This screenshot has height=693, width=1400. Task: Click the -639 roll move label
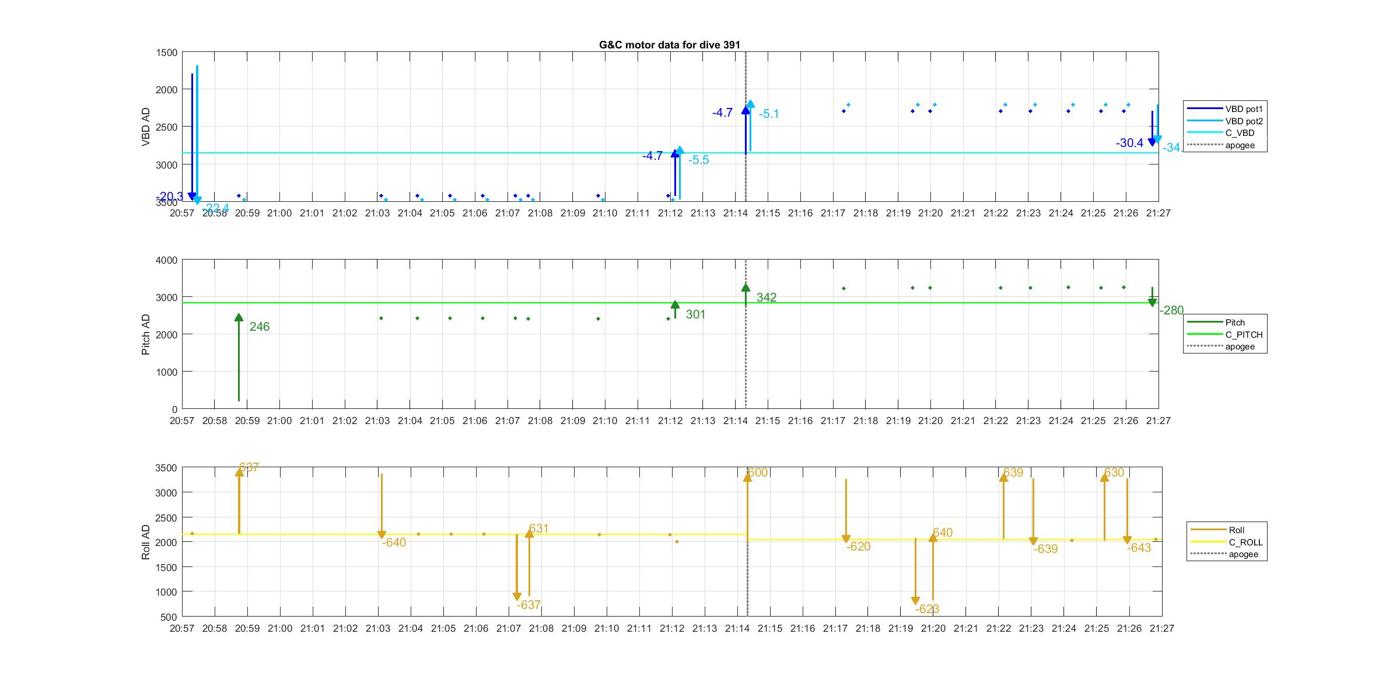(x=1045, y=549)
